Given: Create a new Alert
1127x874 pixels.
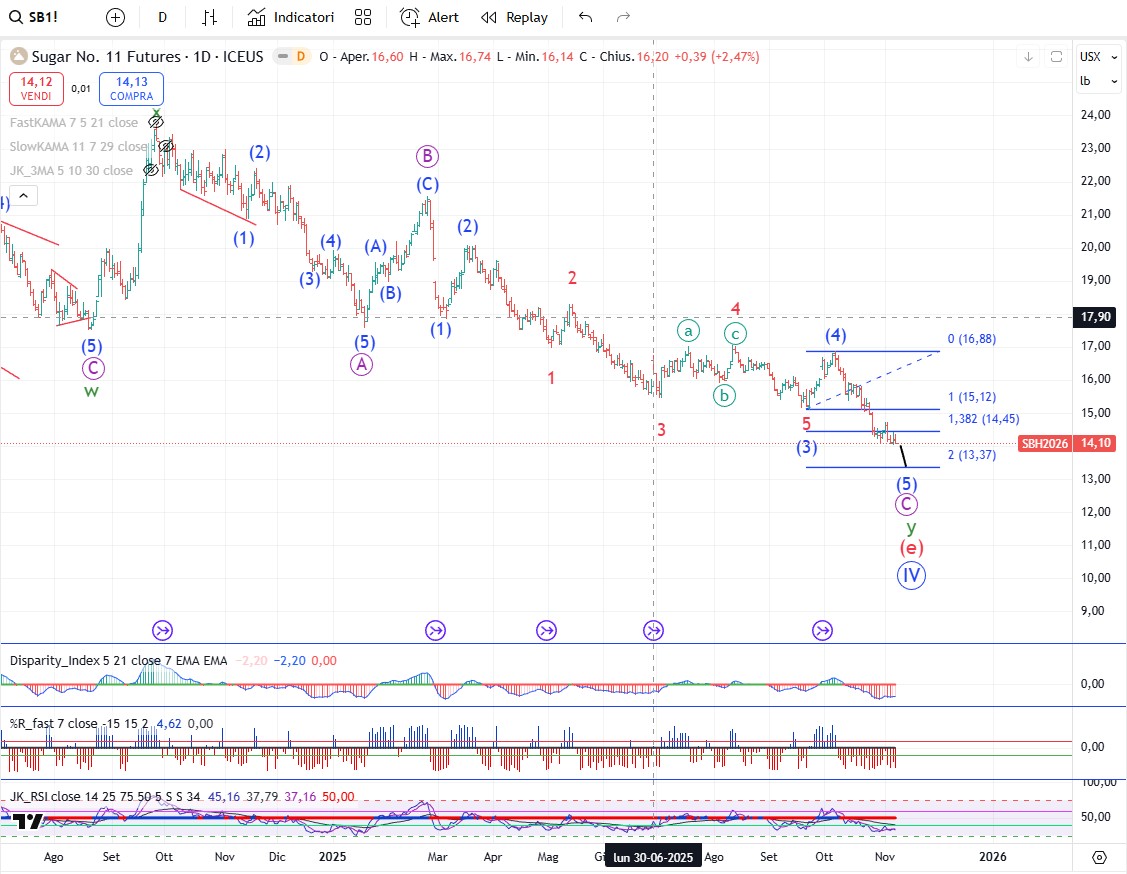Looking at the screenshot, I should tap(429, 17).
